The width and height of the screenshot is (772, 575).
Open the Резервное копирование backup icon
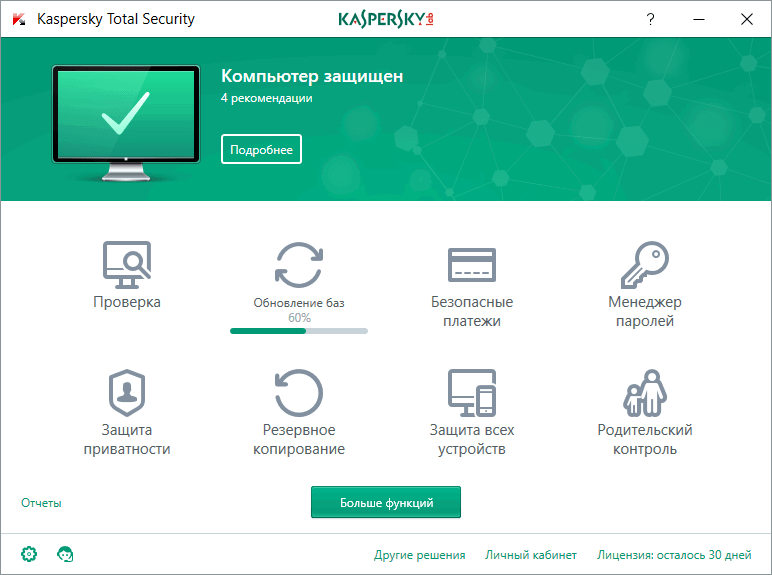pyautogui.click(x=299, y=392)
